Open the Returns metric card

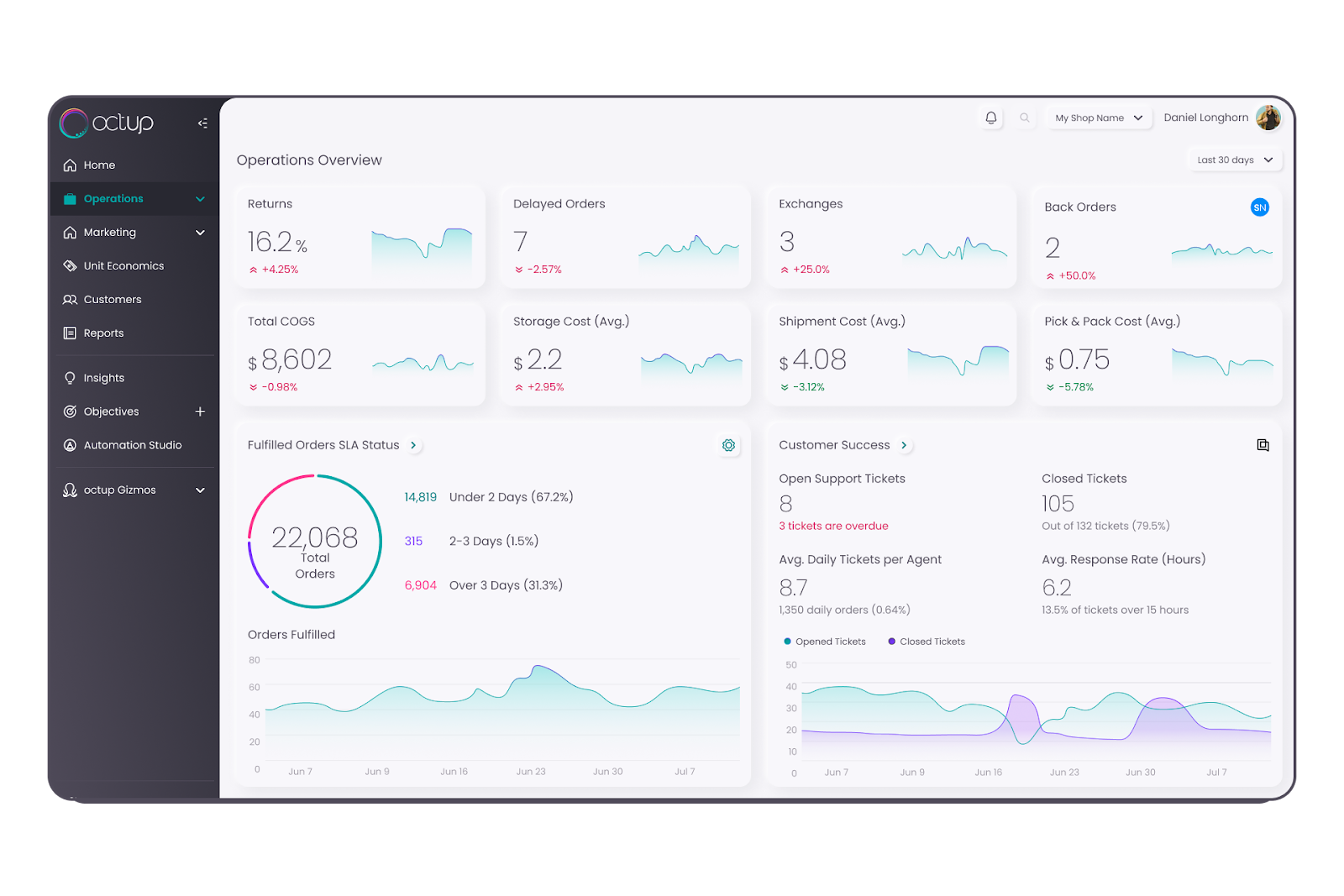coord(360,237)
